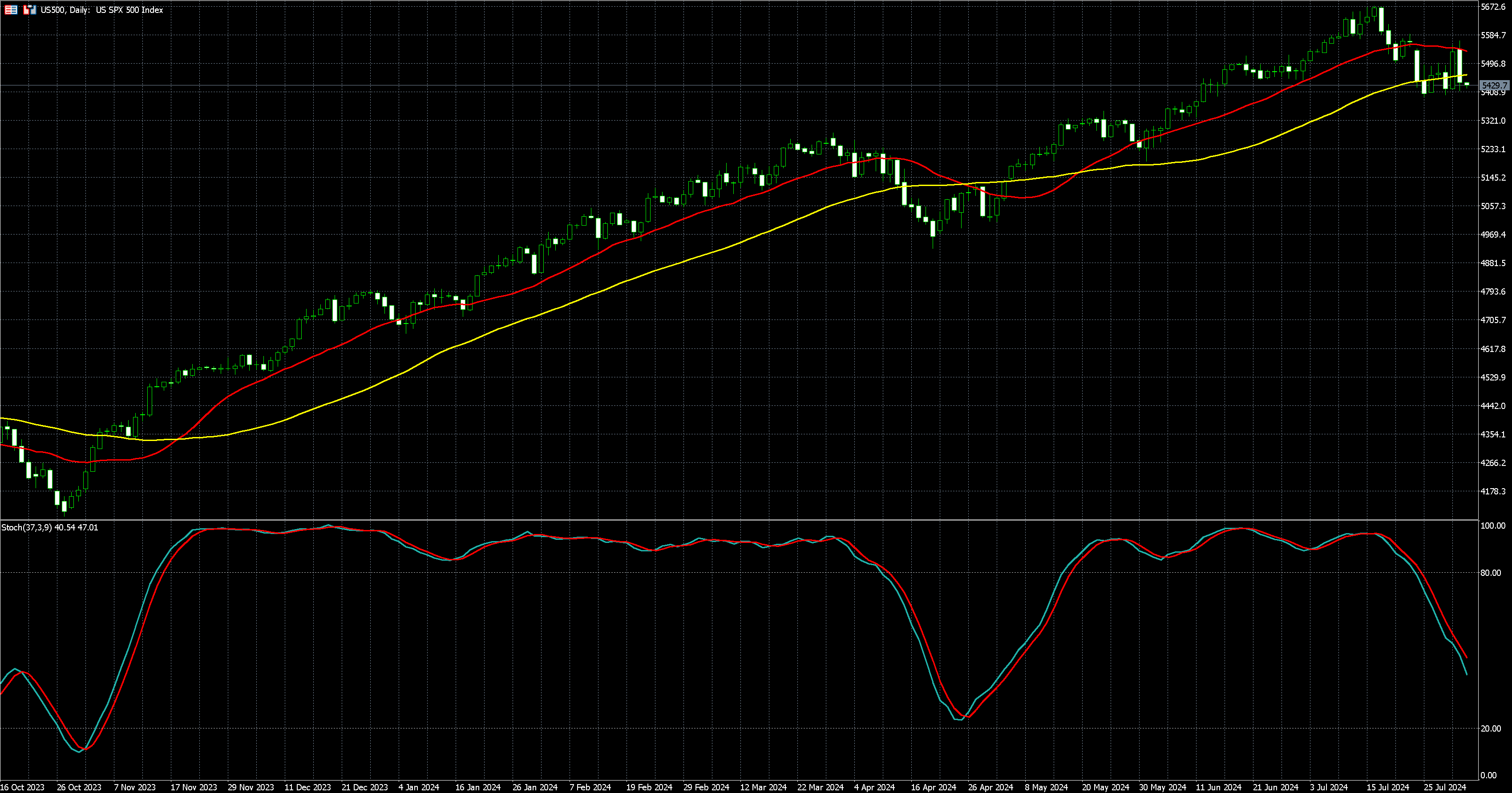Click the 4705.7 price scale label

(x=1492, y=320)
